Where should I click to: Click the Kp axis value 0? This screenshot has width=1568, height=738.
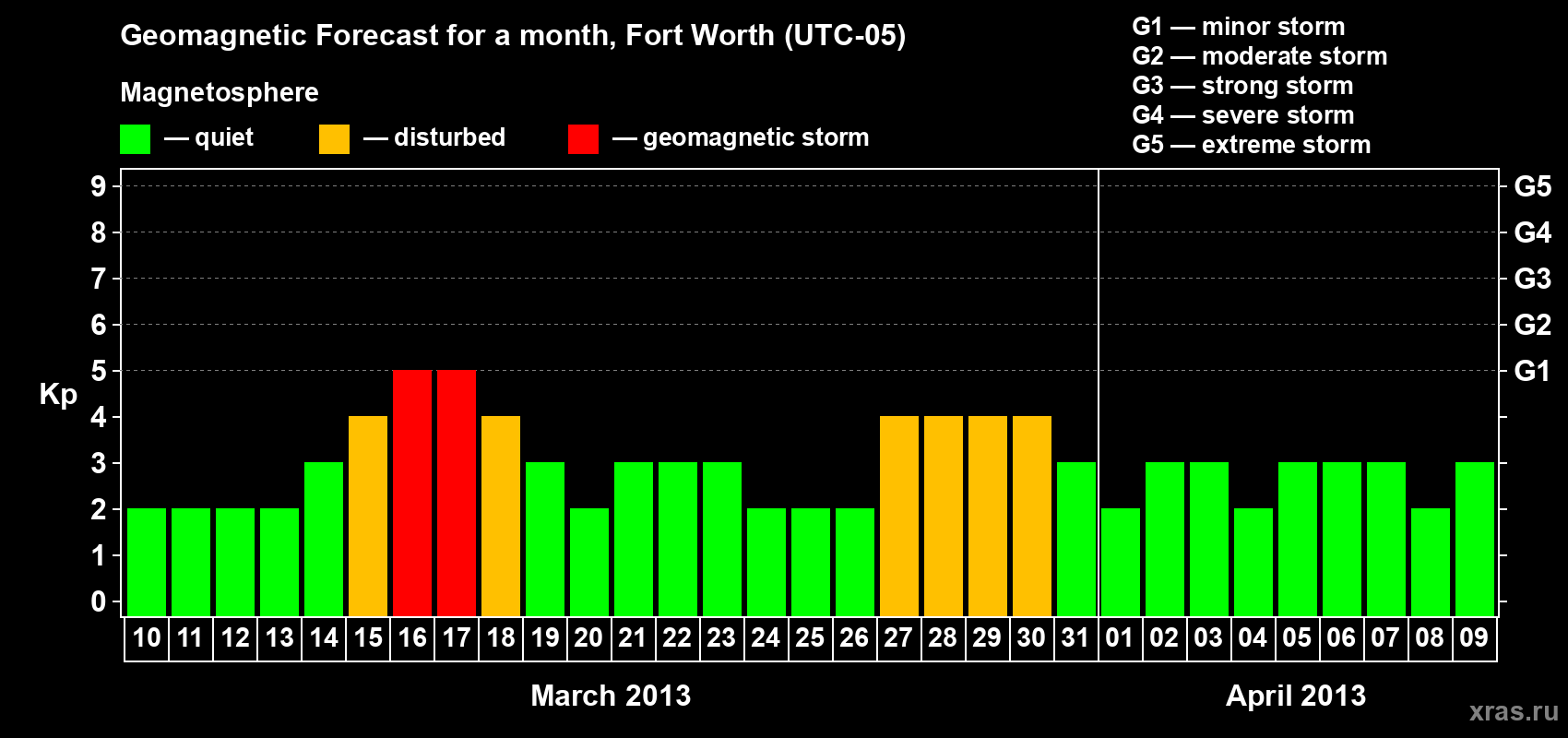(x=99, y=601)
